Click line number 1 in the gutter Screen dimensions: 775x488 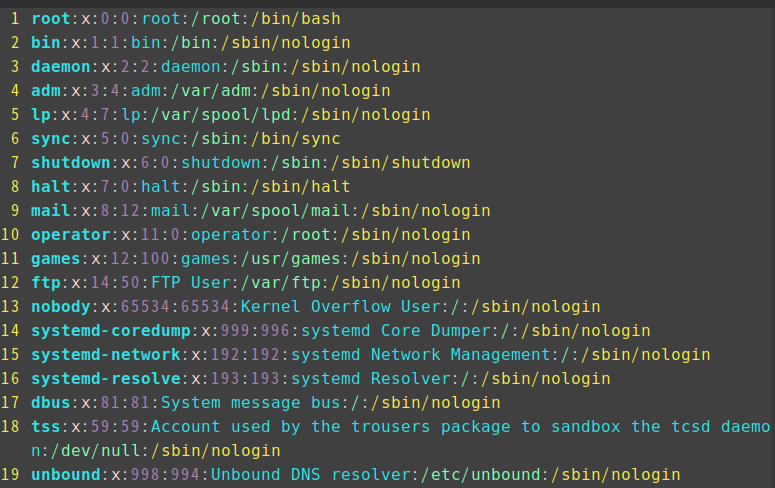[x=14, y=19]
